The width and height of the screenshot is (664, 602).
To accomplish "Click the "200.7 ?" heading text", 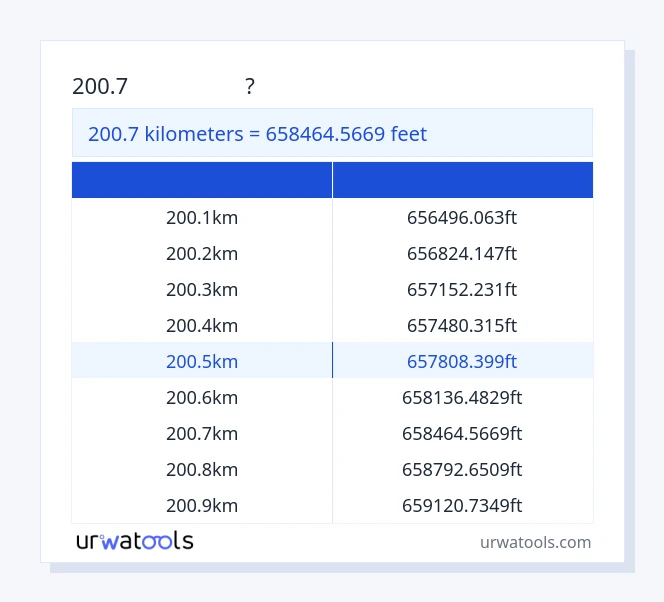I will tap(163, 87).
